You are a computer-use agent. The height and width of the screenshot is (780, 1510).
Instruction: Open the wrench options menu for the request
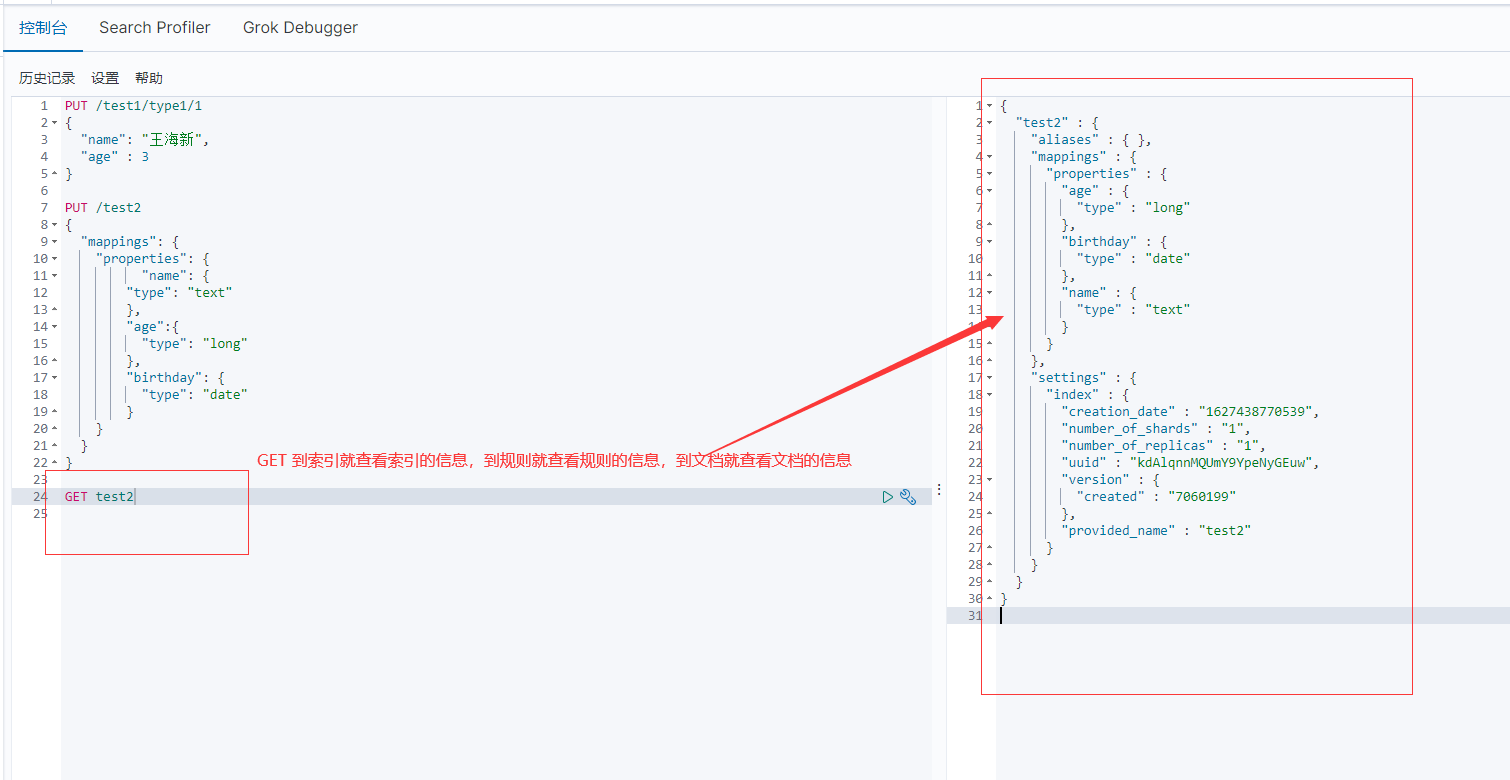click(x=908, y=497)
